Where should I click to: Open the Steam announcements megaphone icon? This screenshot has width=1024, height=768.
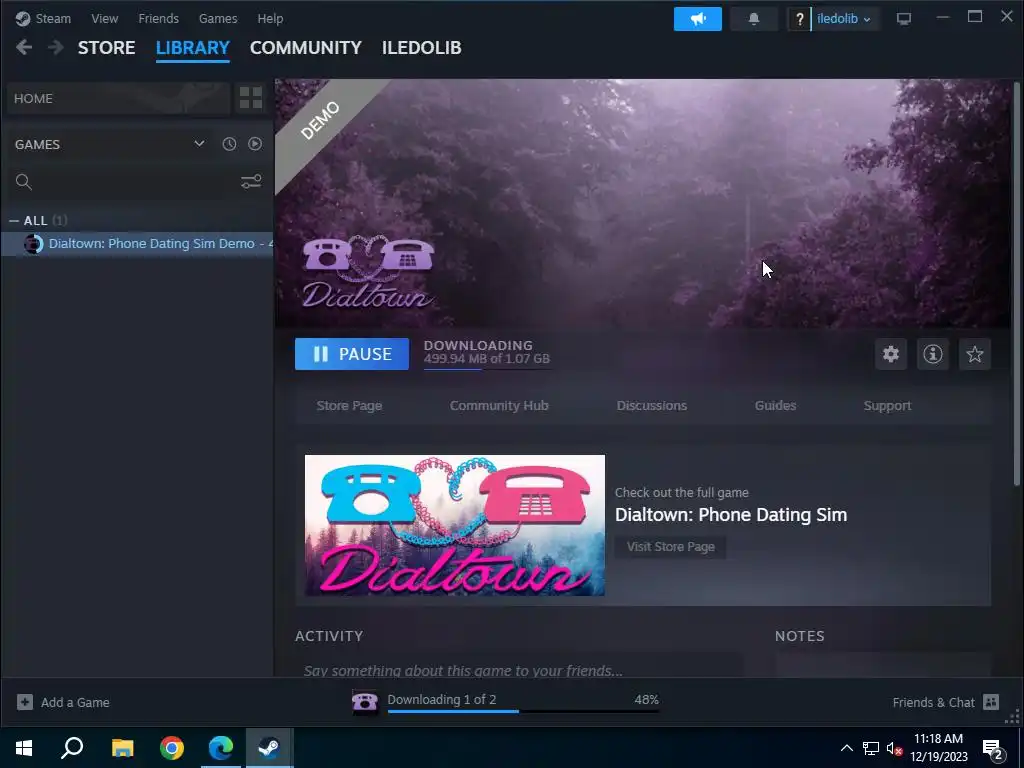(697, 19)
